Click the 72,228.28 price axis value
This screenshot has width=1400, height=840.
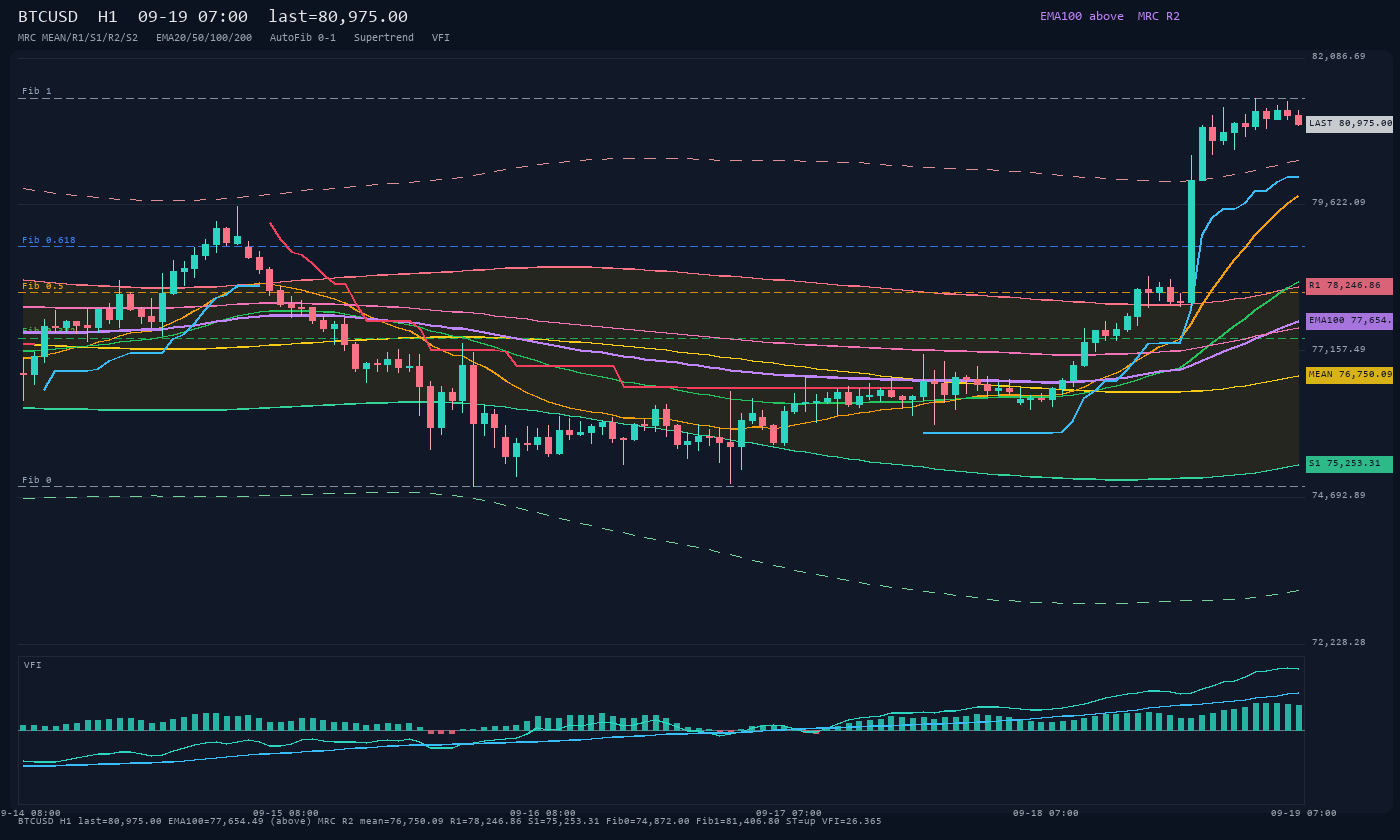[x=1338, y=642]
